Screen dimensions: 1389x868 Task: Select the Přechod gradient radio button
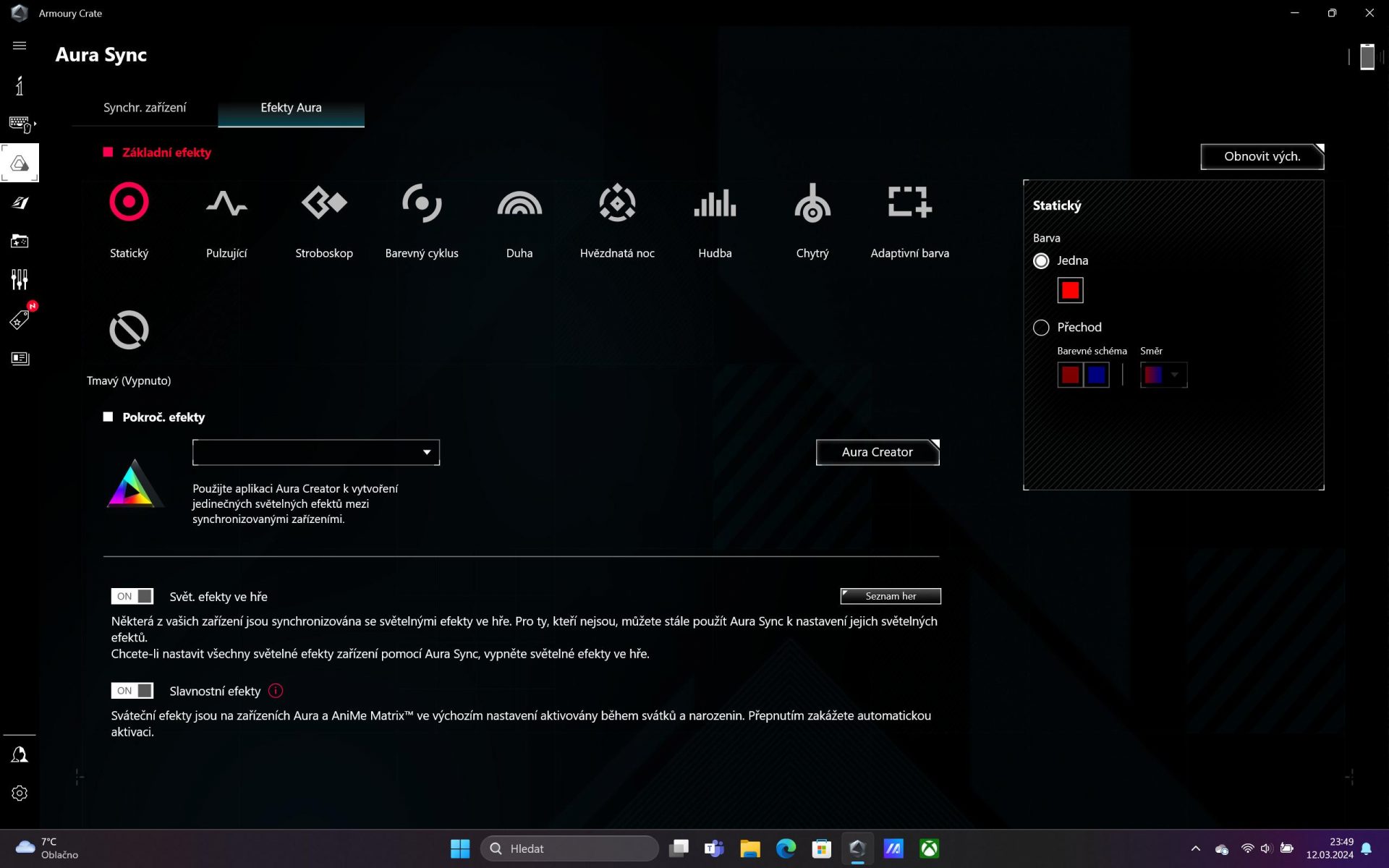pos(1041,328)
